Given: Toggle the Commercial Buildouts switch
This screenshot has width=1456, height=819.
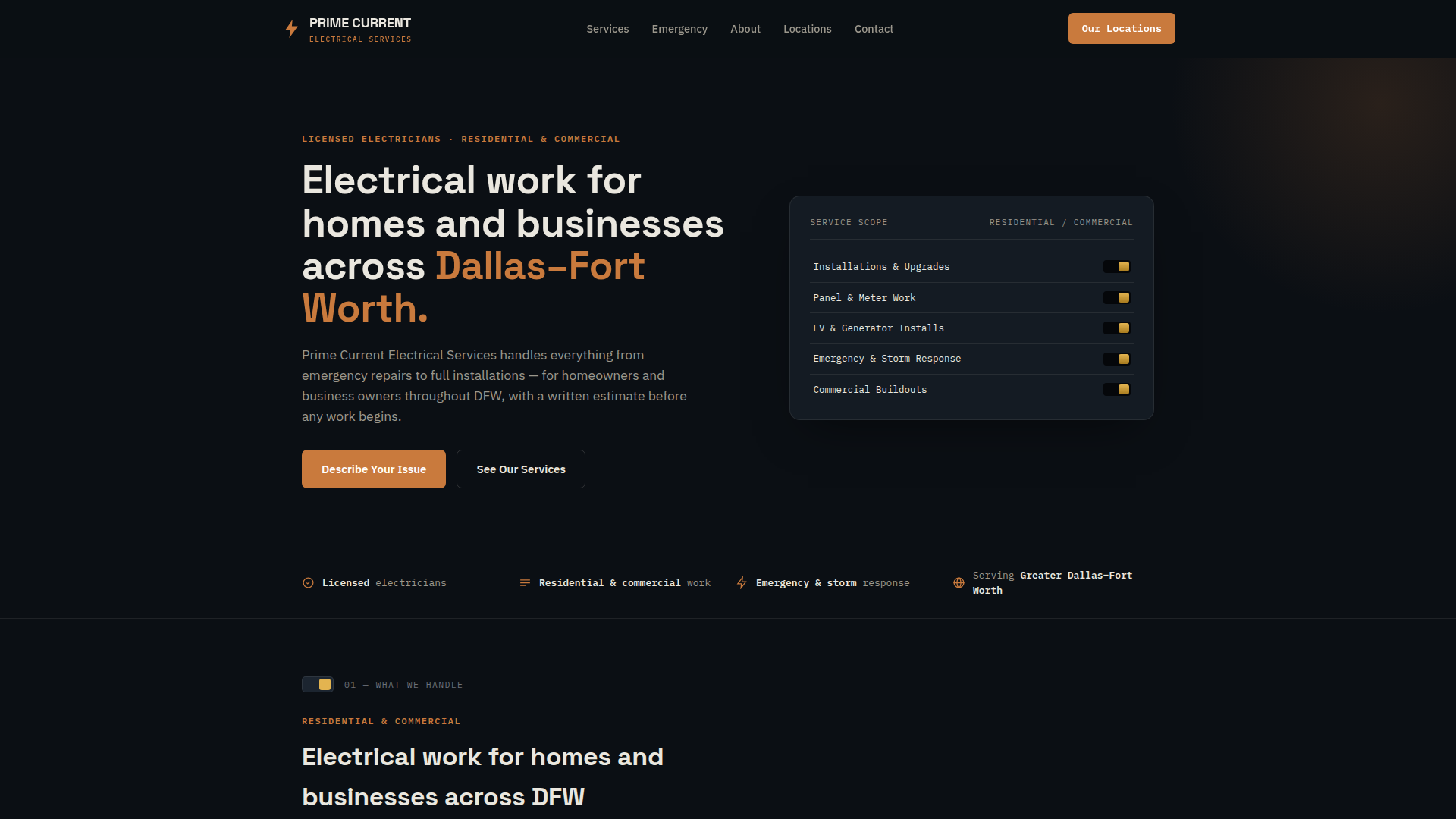Looking at the screenshot, I should (1117, 390).
